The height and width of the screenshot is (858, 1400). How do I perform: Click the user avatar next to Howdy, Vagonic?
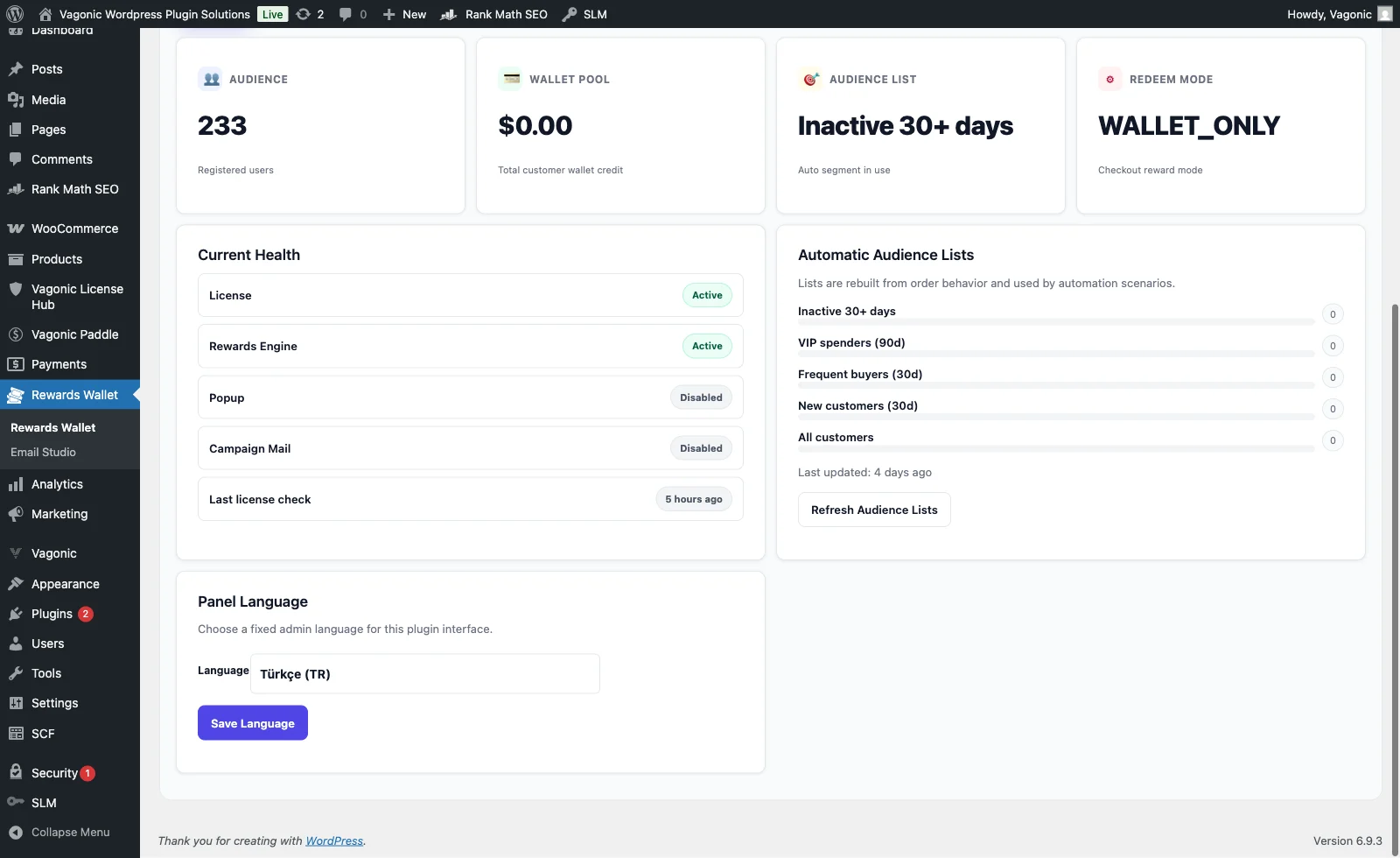(x=1384, y=14)
